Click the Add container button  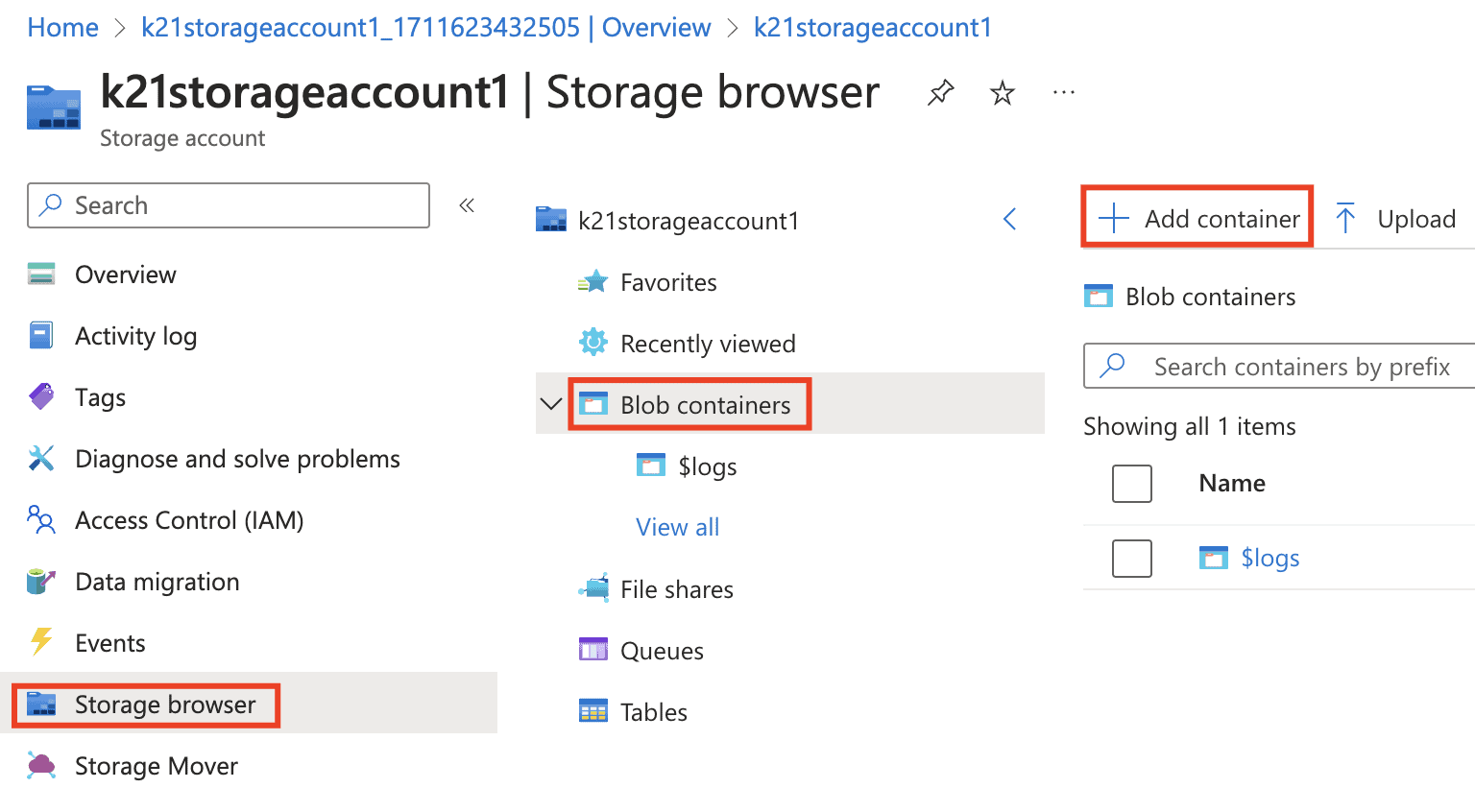tap(1197, 218)
